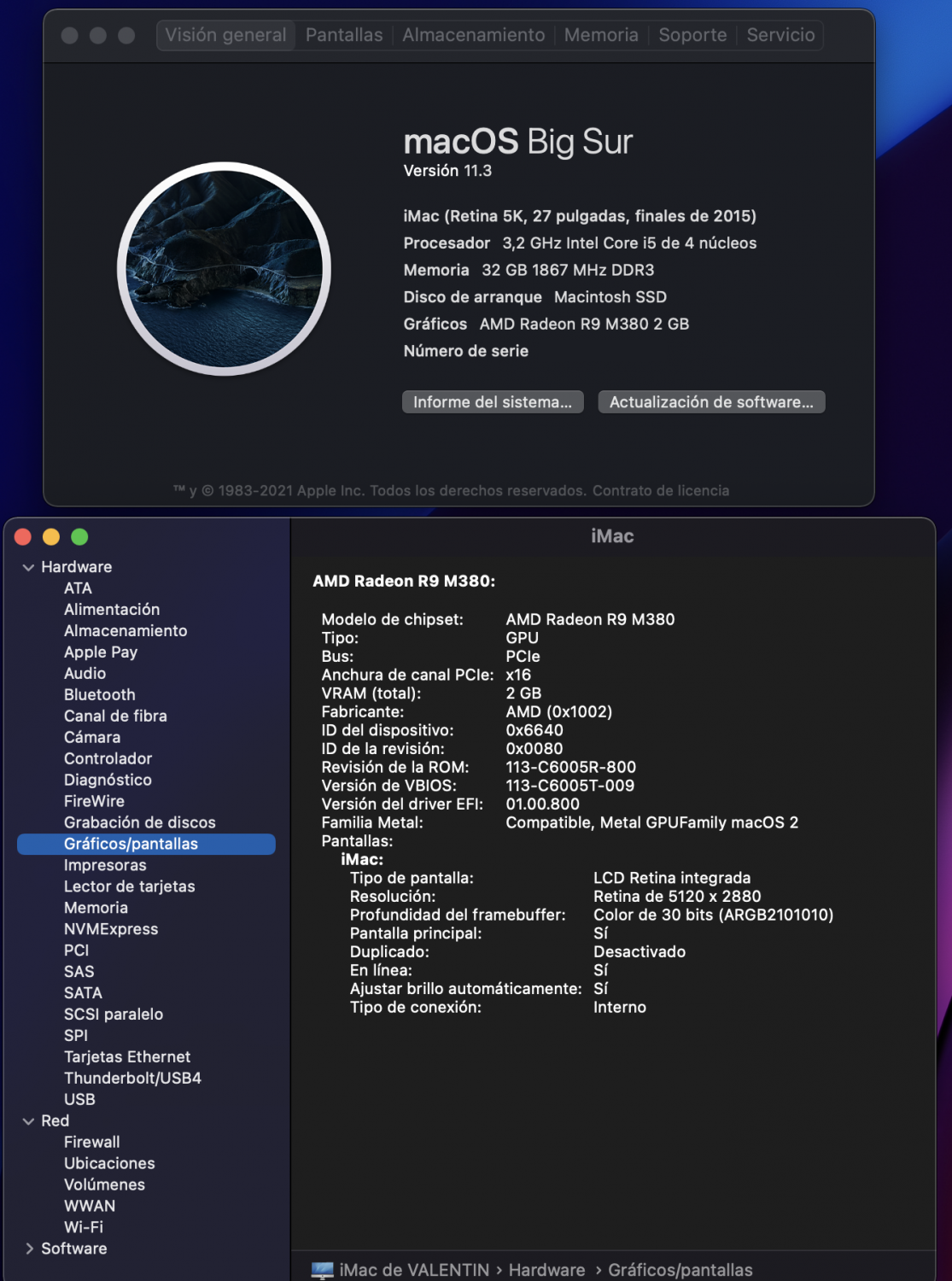Select USB in the sidebar
Screen dimensions: 952x1281
point(79,1100)
